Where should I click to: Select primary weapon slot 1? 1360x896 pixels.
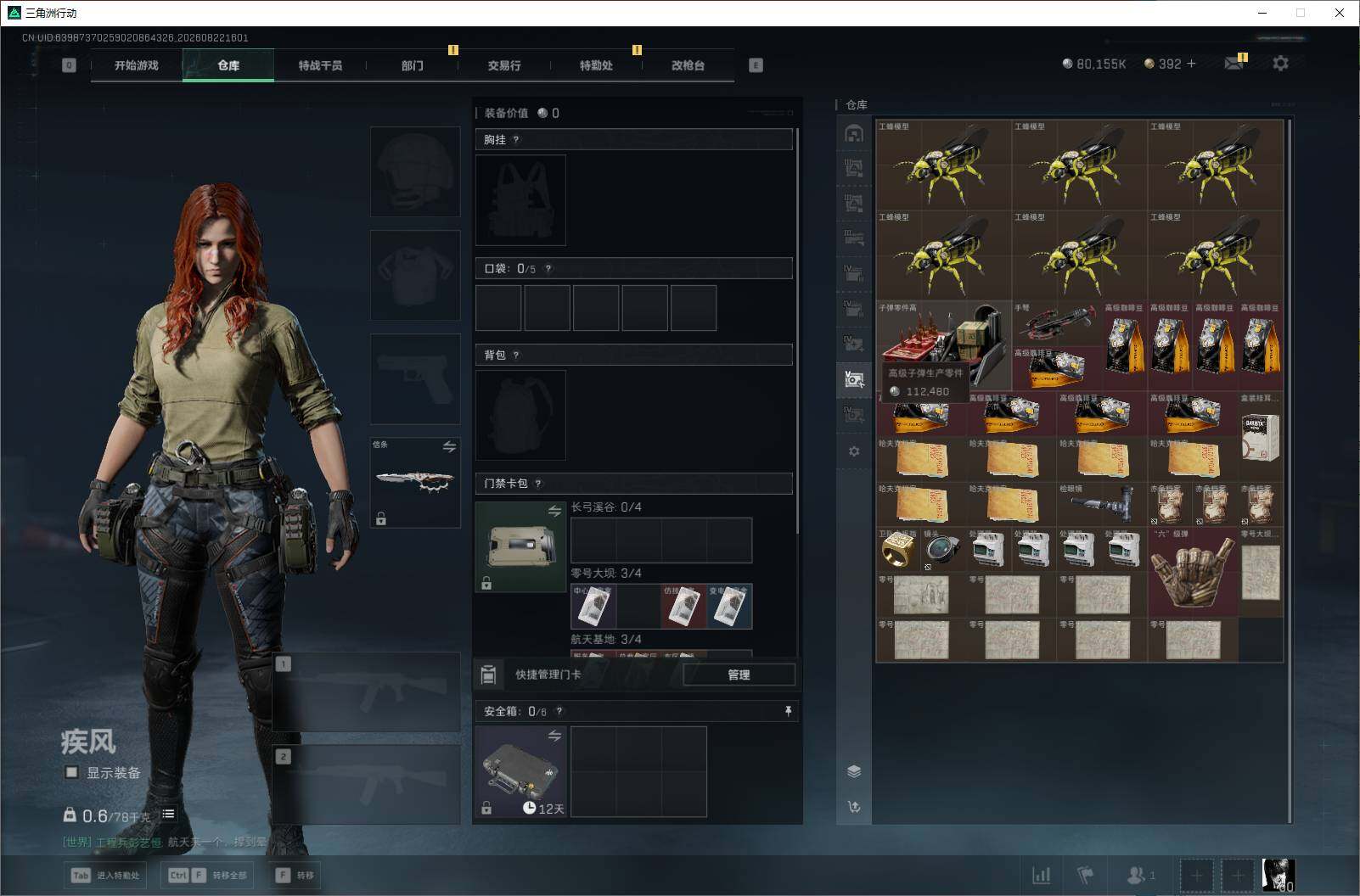(367, 692)
